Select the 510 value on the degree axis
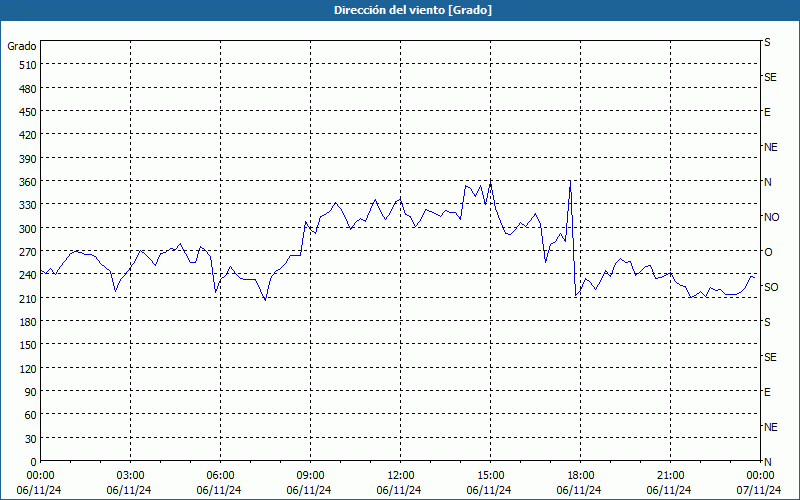 (x=29, y=65)
